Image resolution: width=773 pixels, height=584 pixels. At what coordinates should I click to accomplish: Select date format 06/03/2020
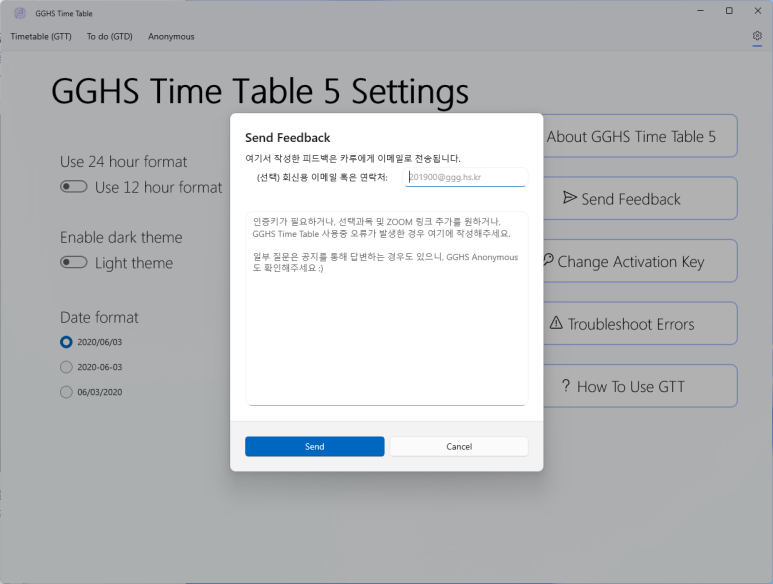(66, 392)
